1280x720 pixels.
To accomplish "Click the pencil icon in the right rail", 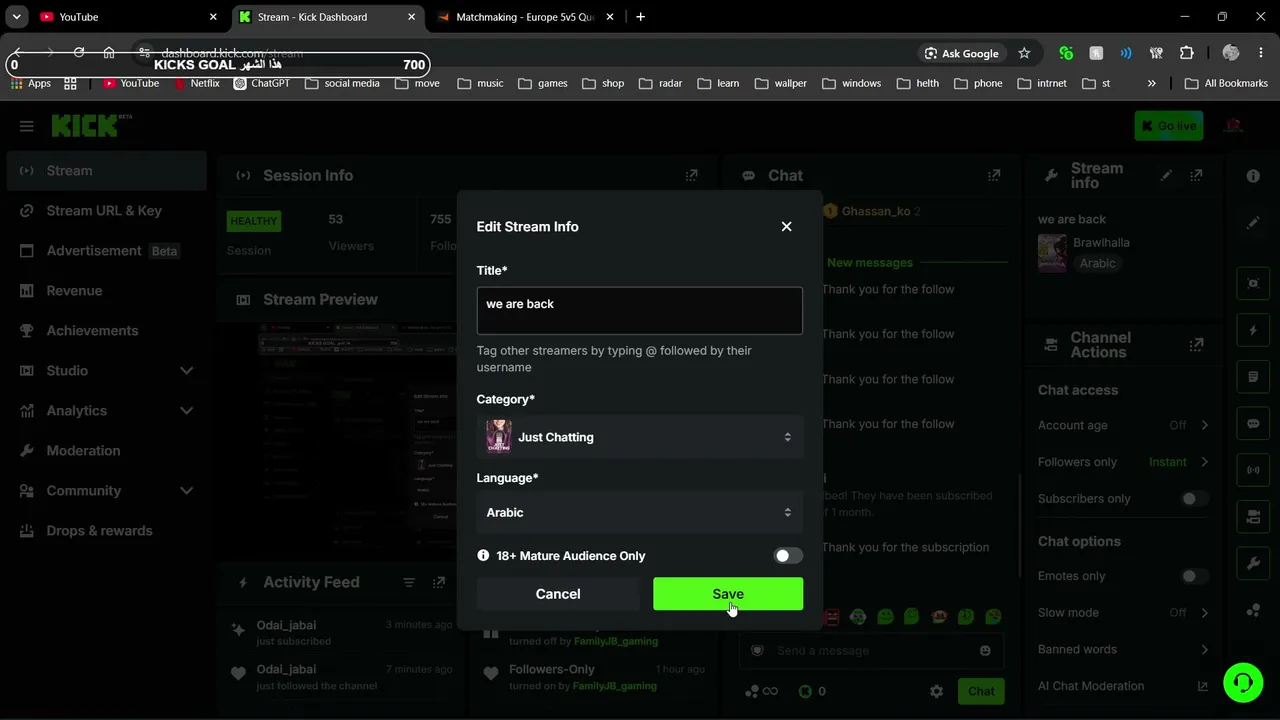I will pos(1253,223).
